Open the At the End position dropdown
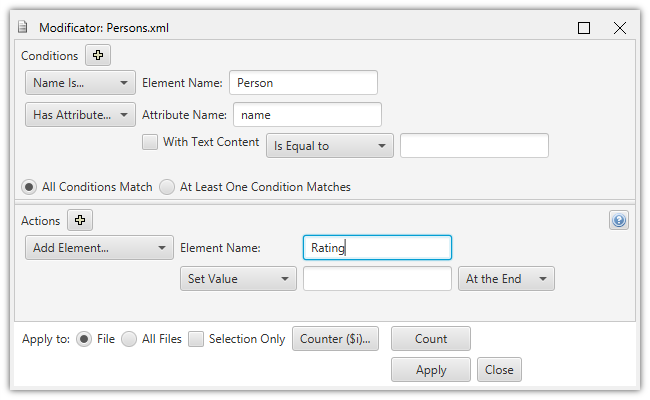 pos(506,279)
